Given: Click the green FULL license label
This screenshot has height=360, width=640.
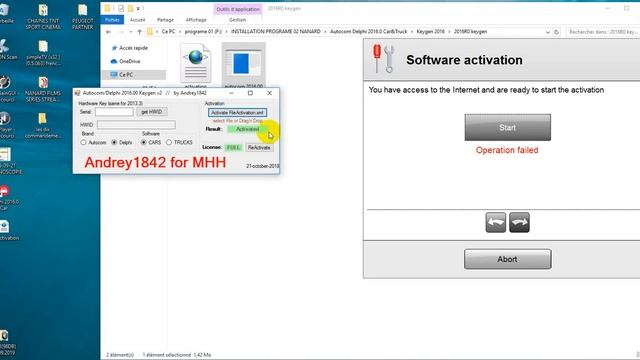Looking at the screenshot, I should pyautogui.click(x=233, y=147).
